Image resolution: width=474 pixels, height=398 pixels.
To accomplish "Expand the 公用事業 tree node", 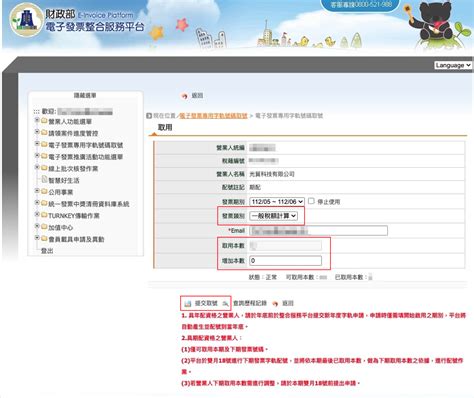I will [37, 191].
